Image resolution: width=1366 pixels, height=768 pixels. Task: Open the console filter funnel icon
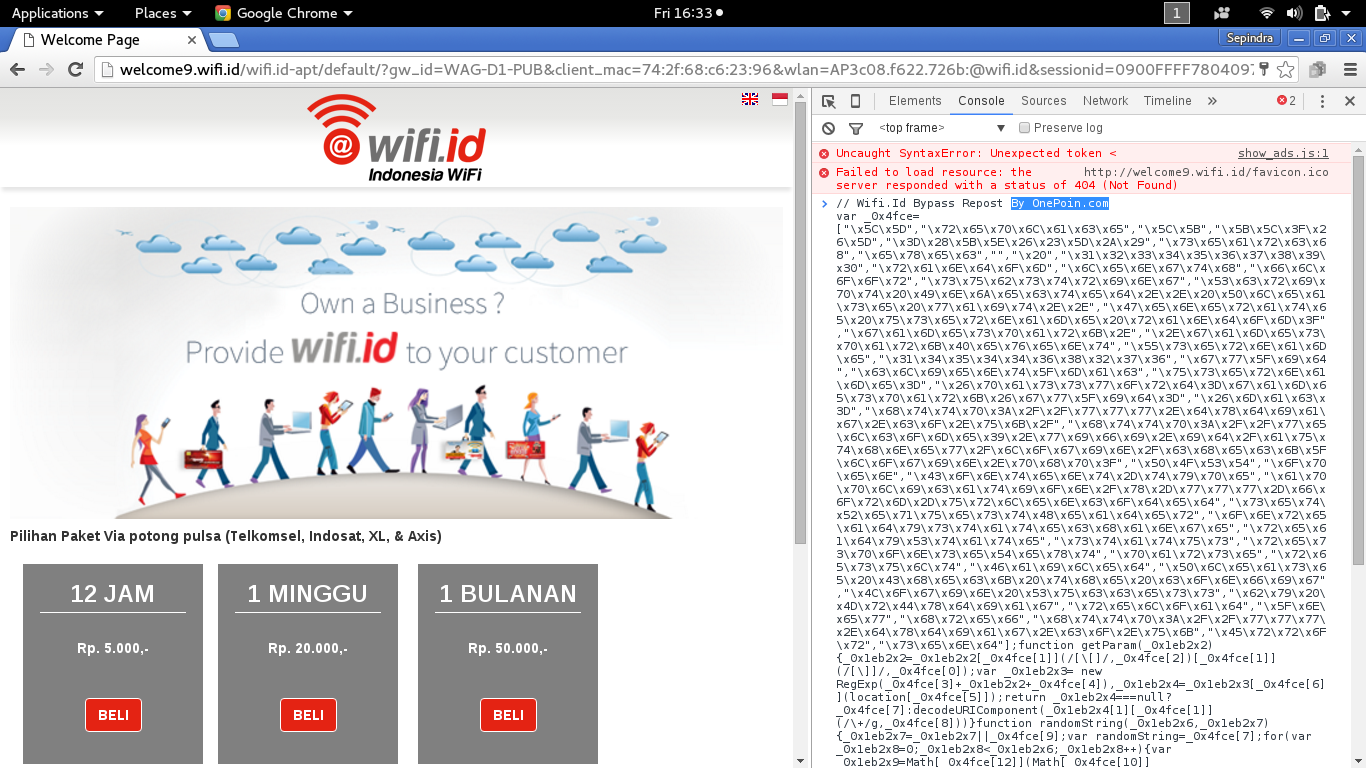click(x=856, y=128)
